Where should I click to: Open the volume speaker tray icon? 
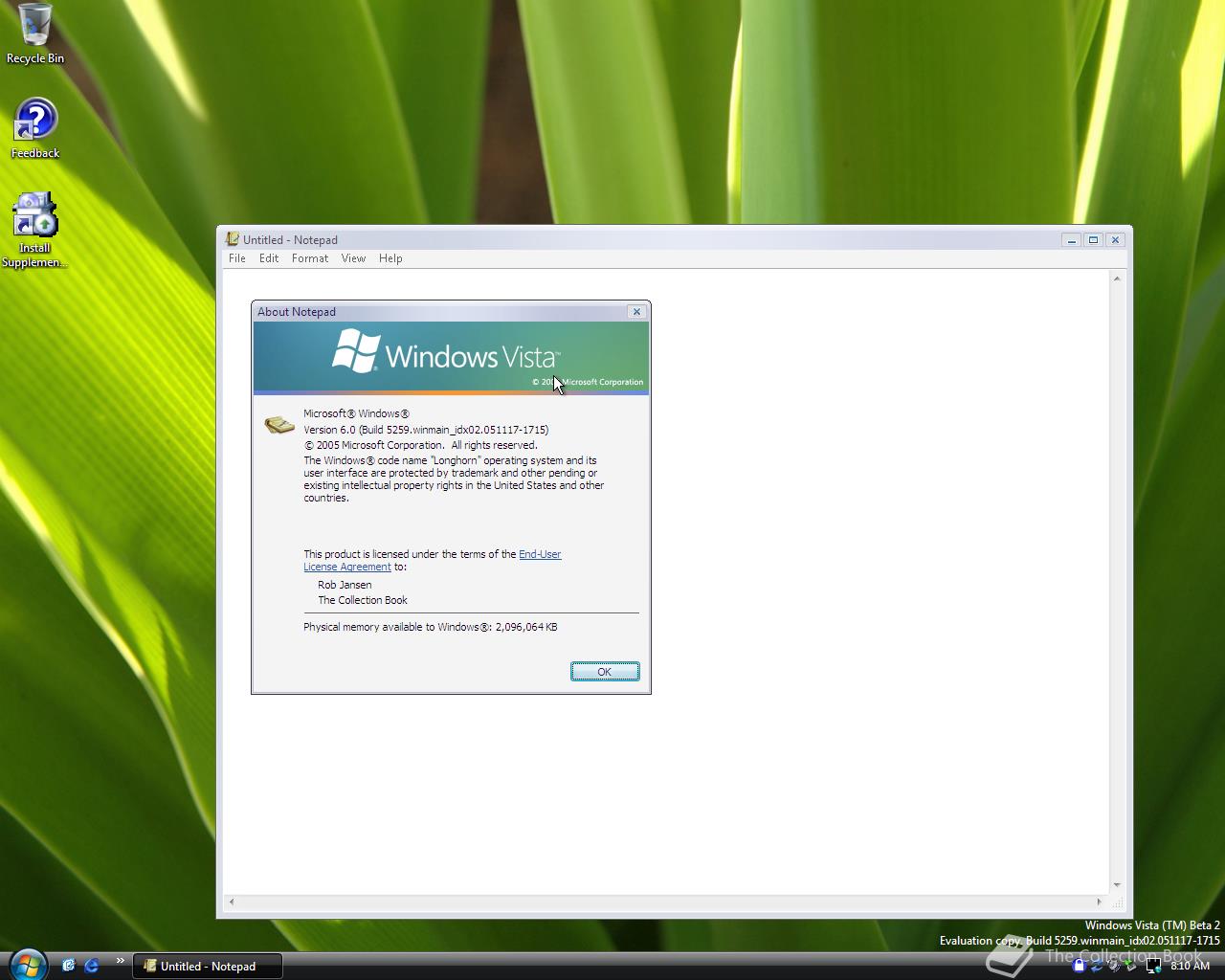1114,966
